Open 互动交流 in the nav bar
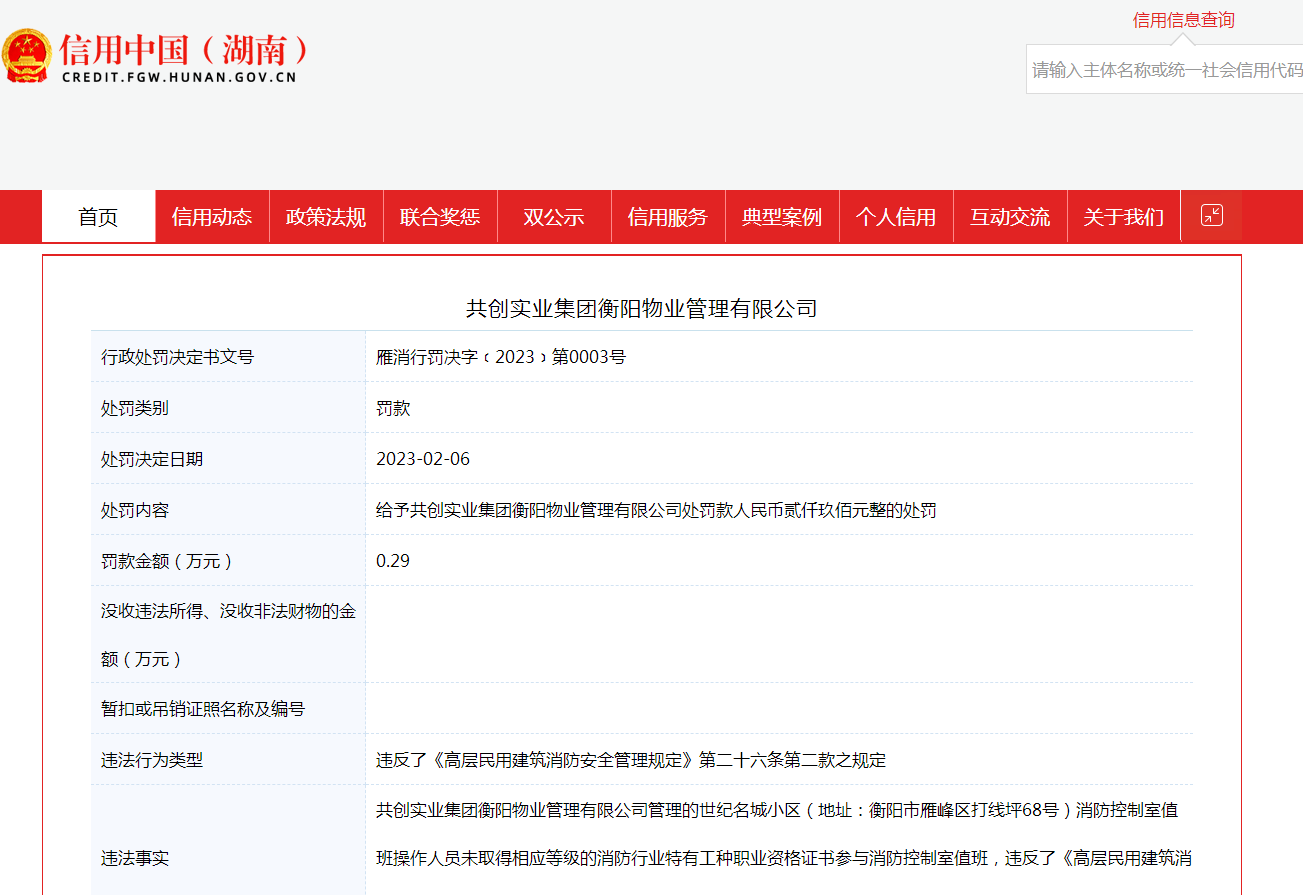This screenshot has height=895, width=1303. click(1010, 217)
